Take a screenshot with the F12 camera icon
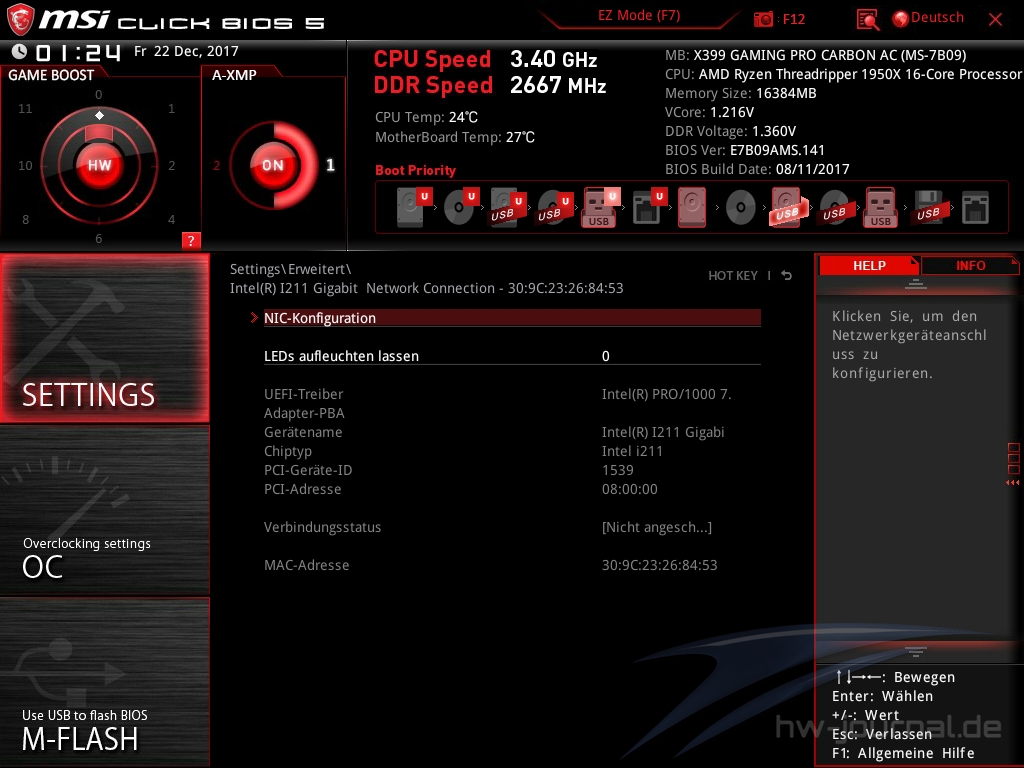 (763, 19)
